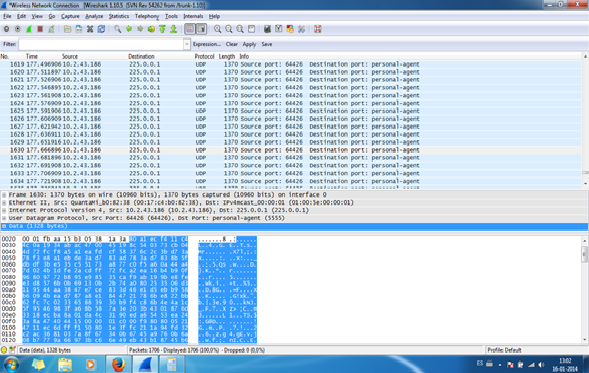The image size is (589, 373).
Task: Go forward in packet history
Action: [x=140, y=29]
